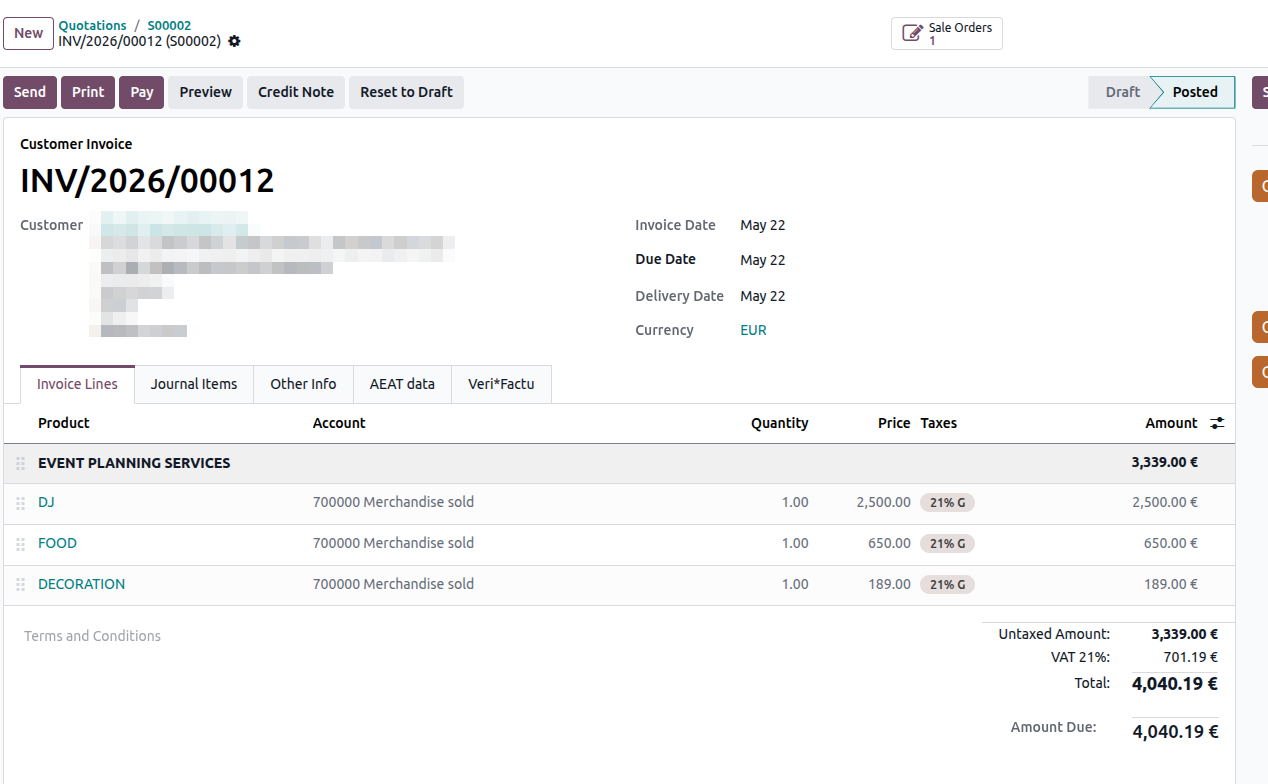Reset invoice to Draft

pos(406,92)
